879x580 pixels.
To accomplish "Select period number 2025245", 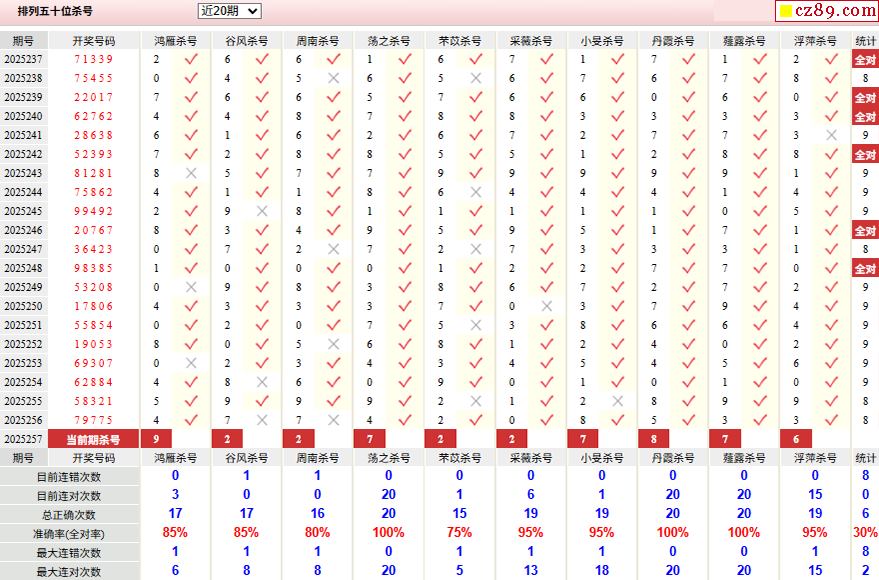I will pyautogui.click(x=23, y=211).
